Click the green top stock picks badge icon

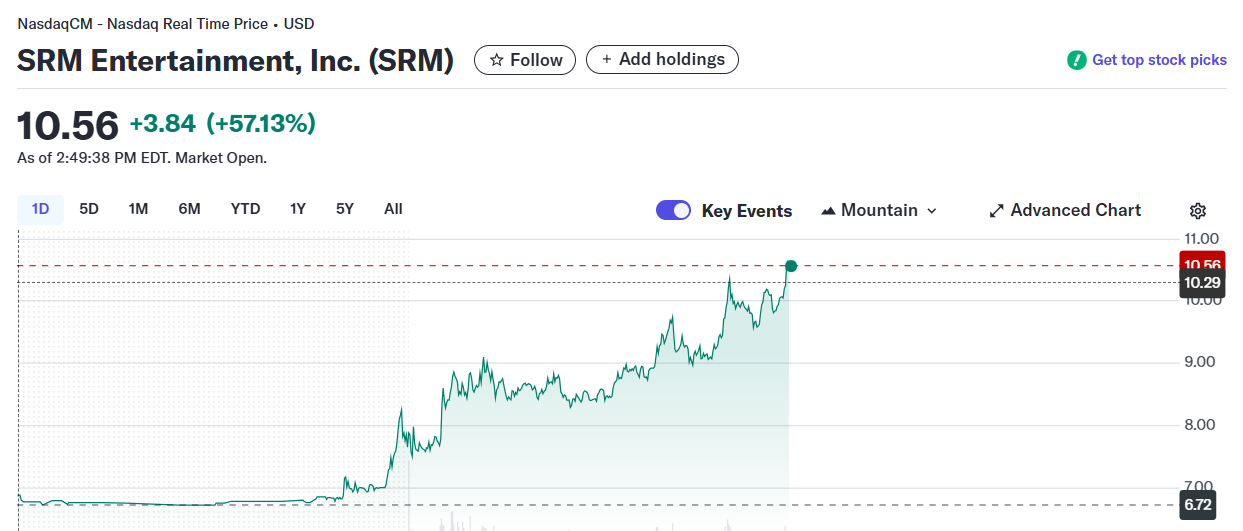[1076, 60]
